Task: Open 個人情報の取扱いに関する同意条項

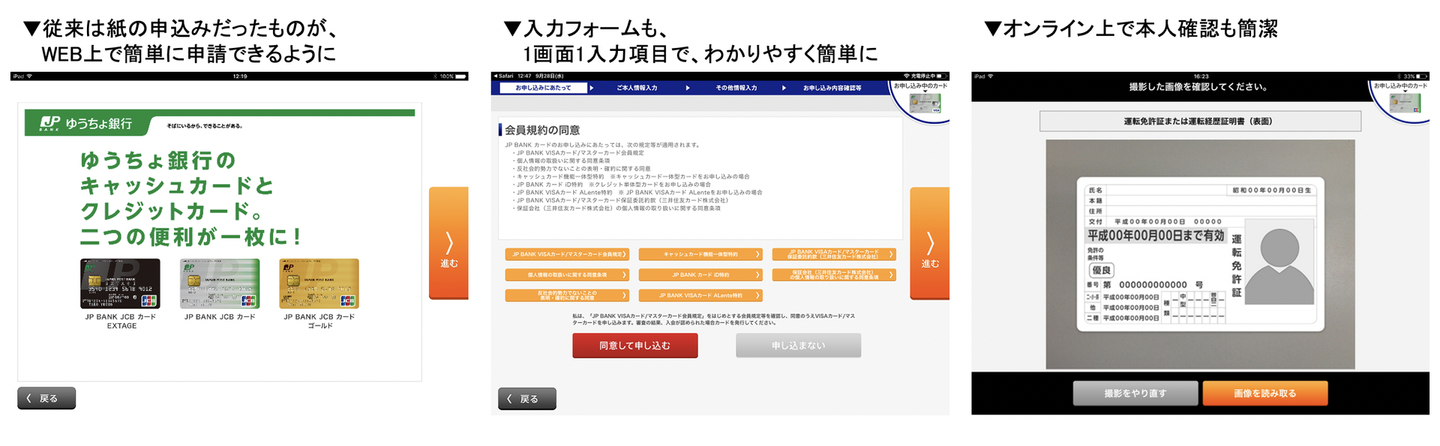Action: (x=567, y=274)
